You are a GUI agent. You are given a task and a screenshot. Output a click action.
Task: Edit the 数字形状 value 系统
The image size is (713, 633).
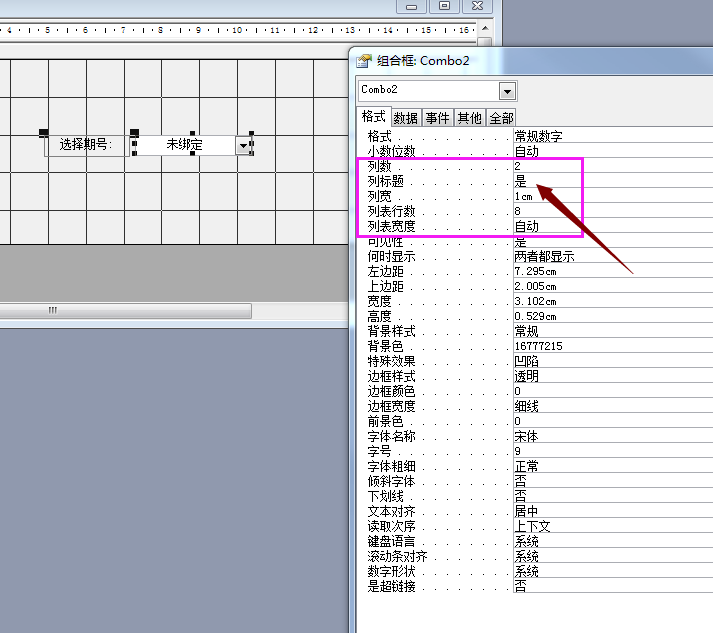pyautogui.click(x=613, y=571)
